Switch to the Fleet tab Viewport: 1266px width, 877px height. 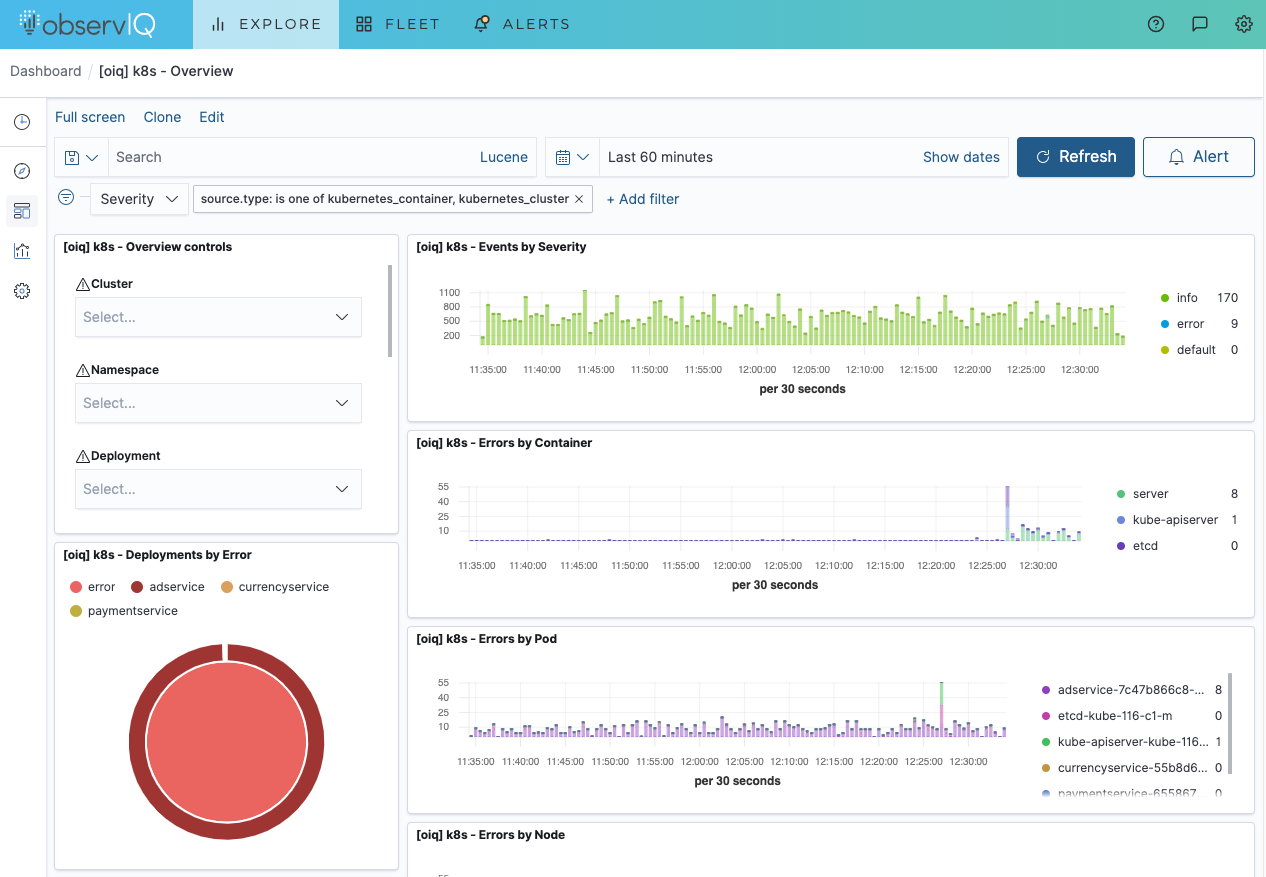tap(398, 24)
